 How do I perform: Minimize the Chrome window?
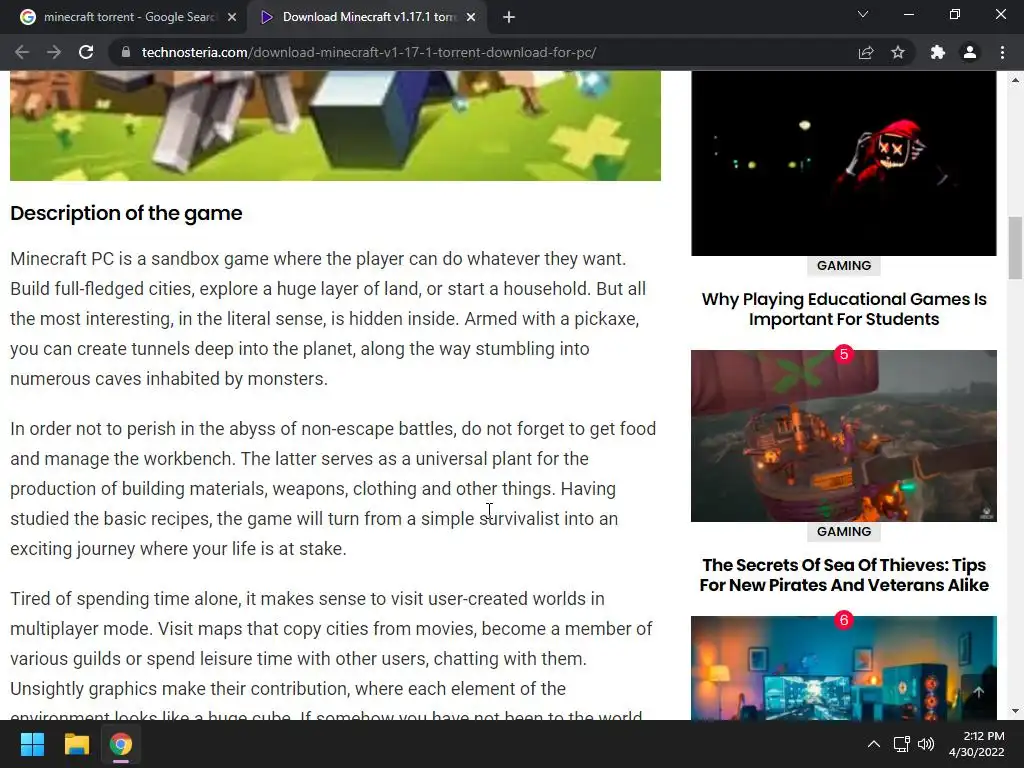[908, 14]
